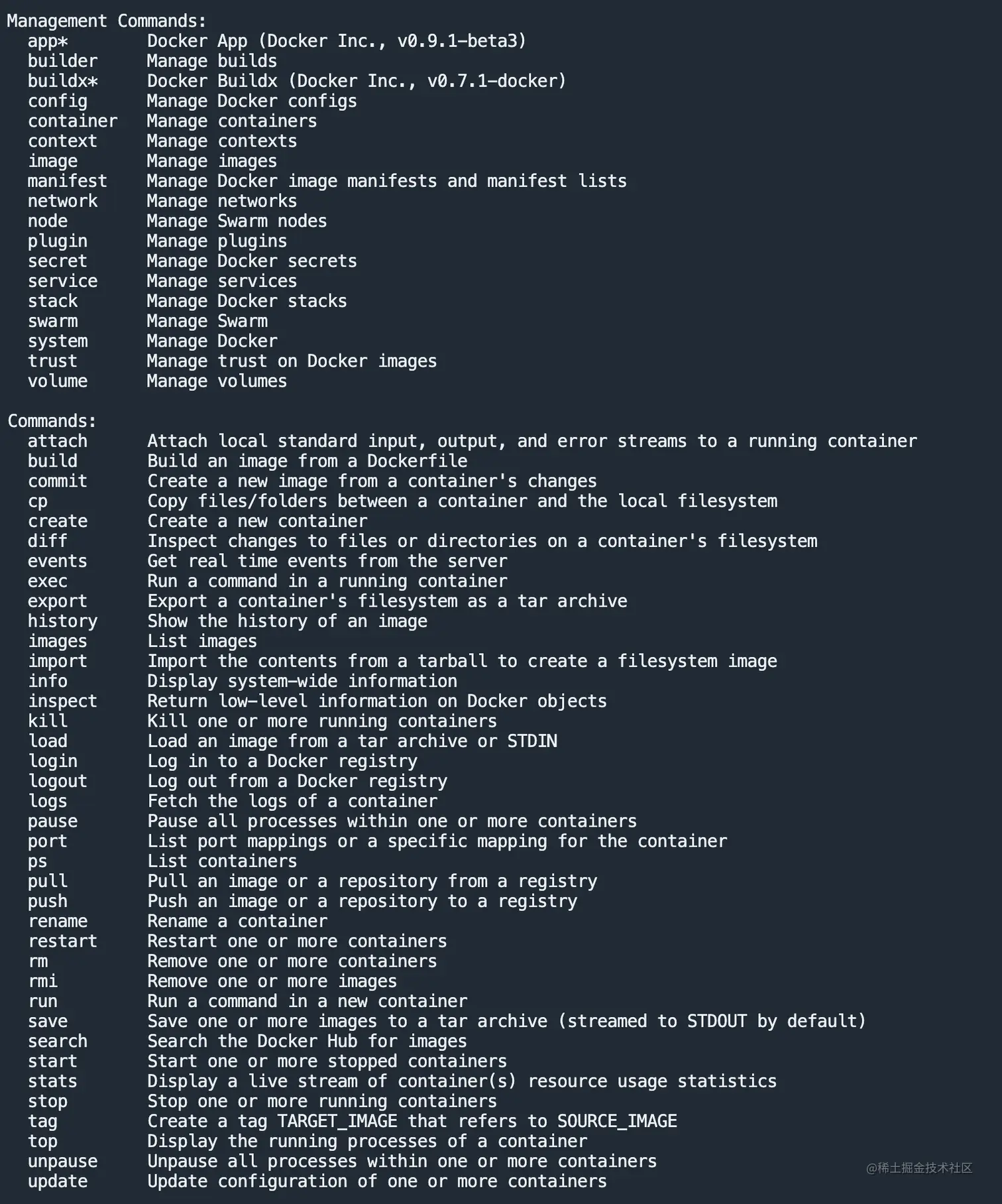Image resolution: width=1002 pixels, height=1204 pixels.
Task: Click the "search" command name
Action: click(x=58, y=1042)
